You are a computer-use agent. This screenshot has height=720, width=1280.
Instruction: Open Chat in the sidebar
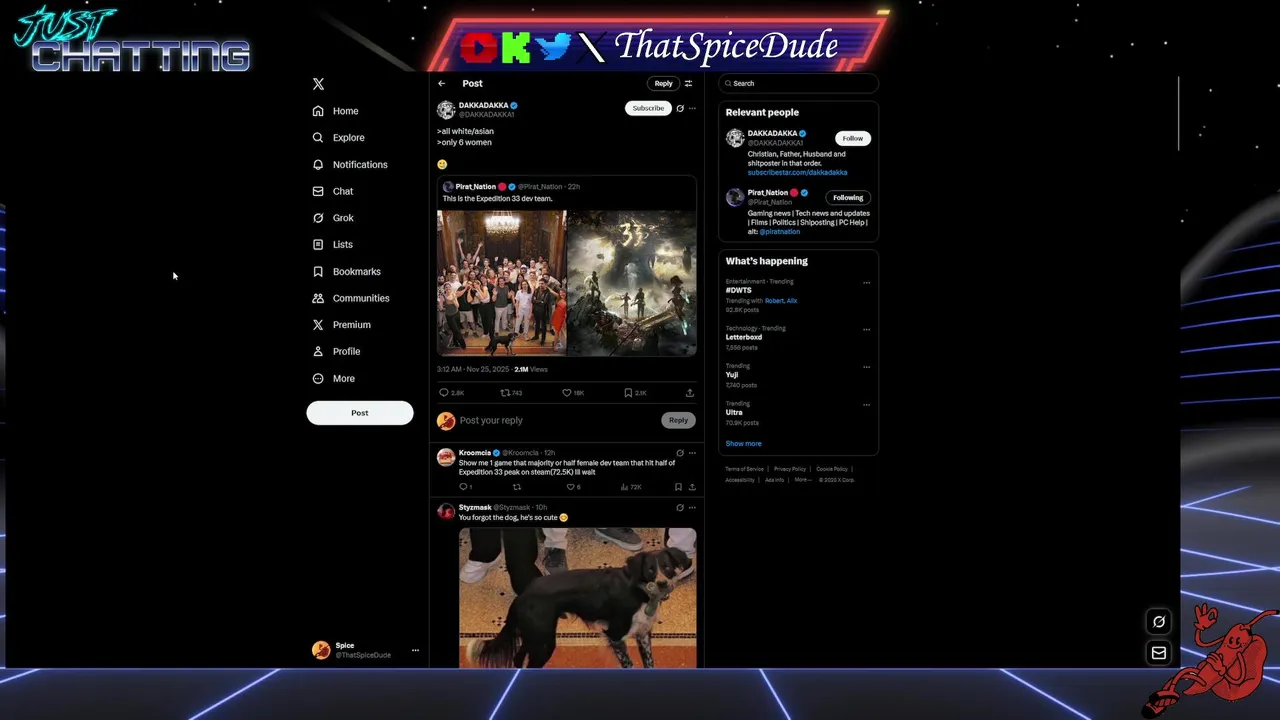tap(333, 191)
